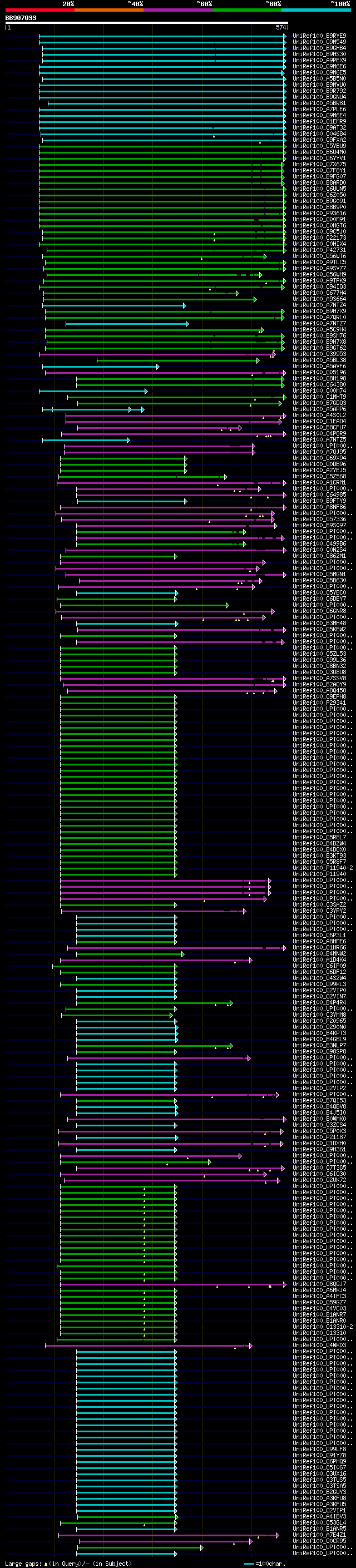Select hit label UniRef100_O04684
The height and width of the screenshot is (1568, 356).
point(319,134)
